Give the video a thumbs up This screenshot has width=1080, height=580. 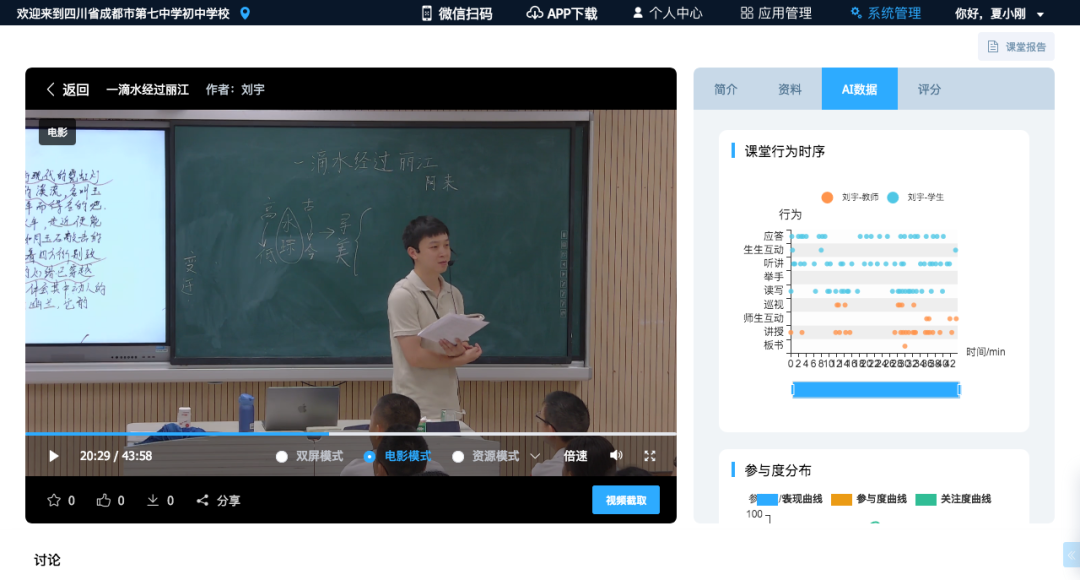tap(103, 499)
